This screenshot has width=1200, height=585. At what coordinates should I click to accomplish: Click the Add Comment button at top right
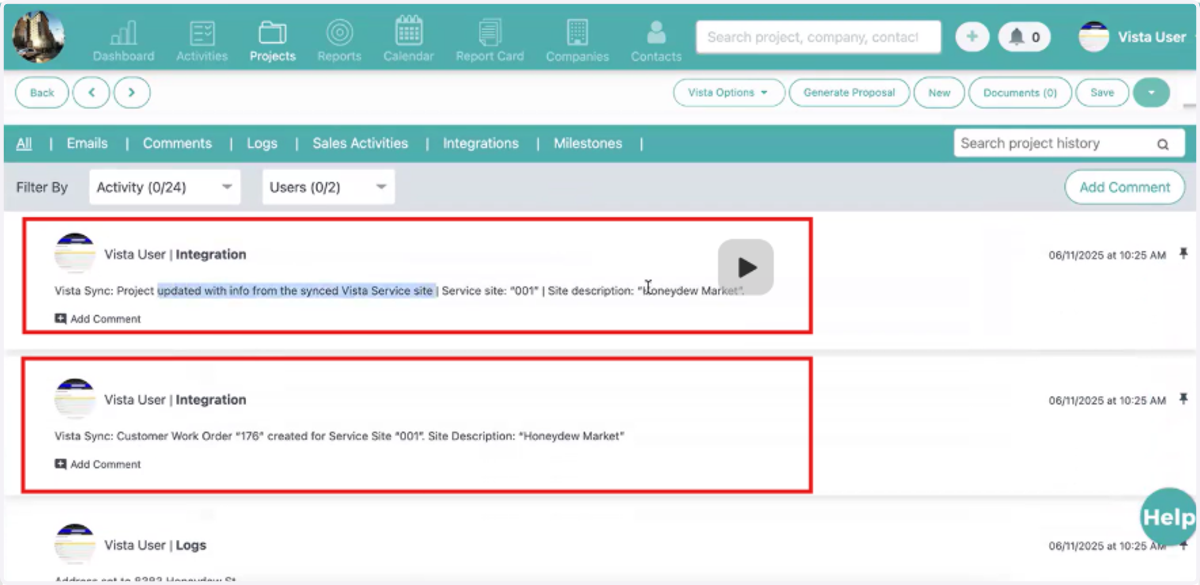pyautogui.click(x=1125, y=187)
